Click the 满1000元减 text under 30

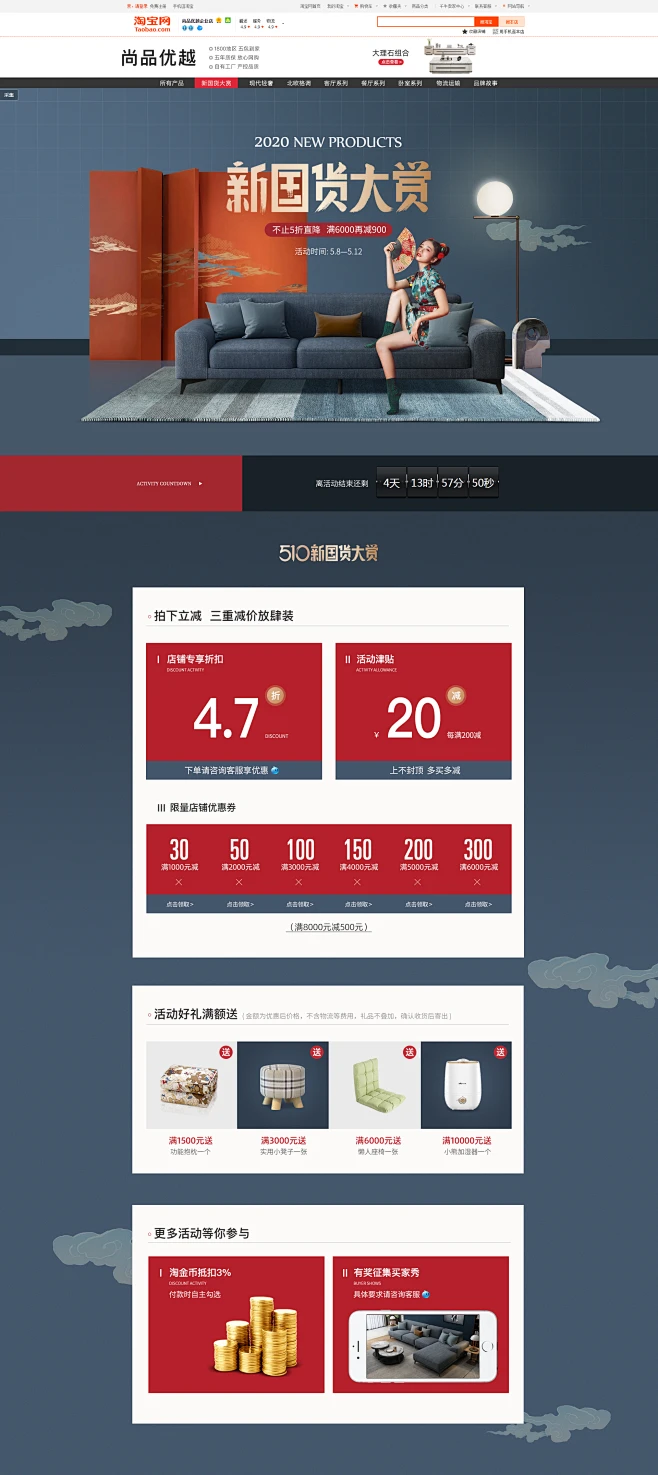click(179, 867)
